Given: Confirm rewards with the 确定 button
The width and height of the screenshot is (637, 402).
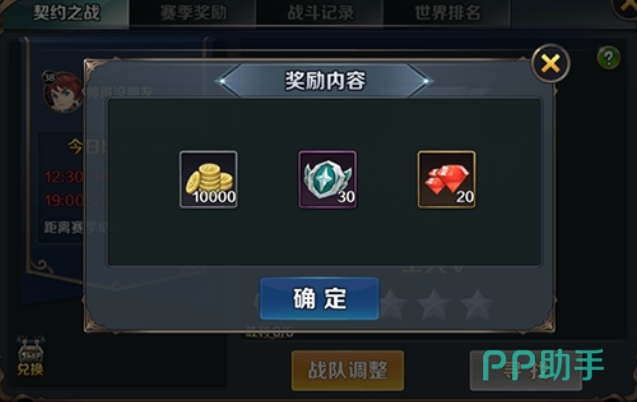Looking at the screenshot, I should [x=319, y=298].
